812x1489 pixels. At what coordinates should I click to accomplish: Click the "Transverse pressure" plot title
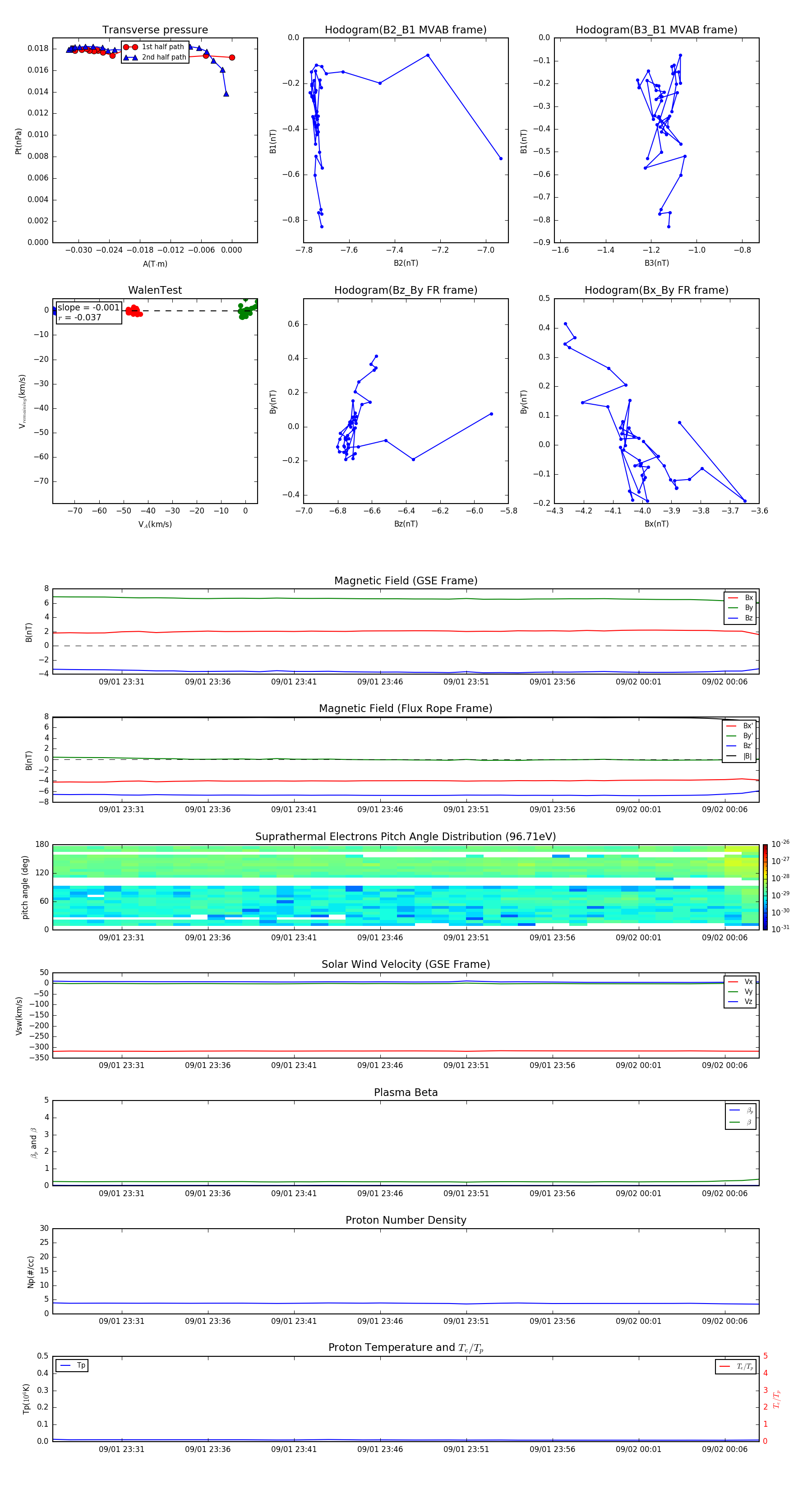point(155,30)
